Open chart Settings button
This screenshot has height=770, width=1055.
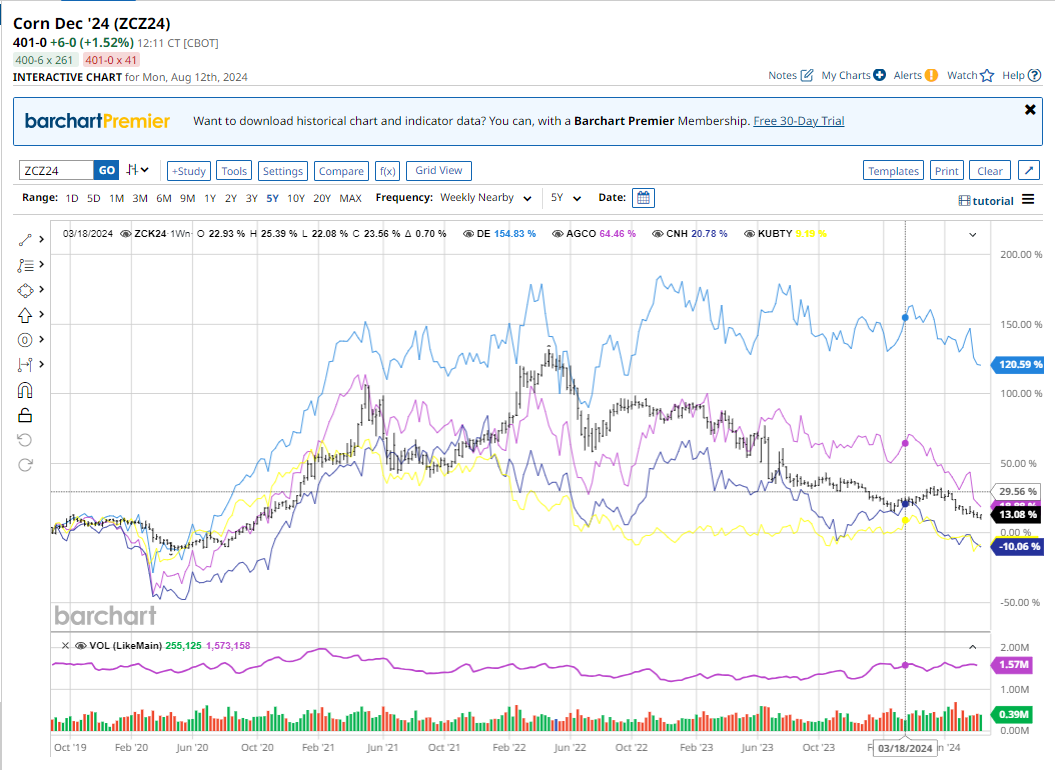coord(283,171)
